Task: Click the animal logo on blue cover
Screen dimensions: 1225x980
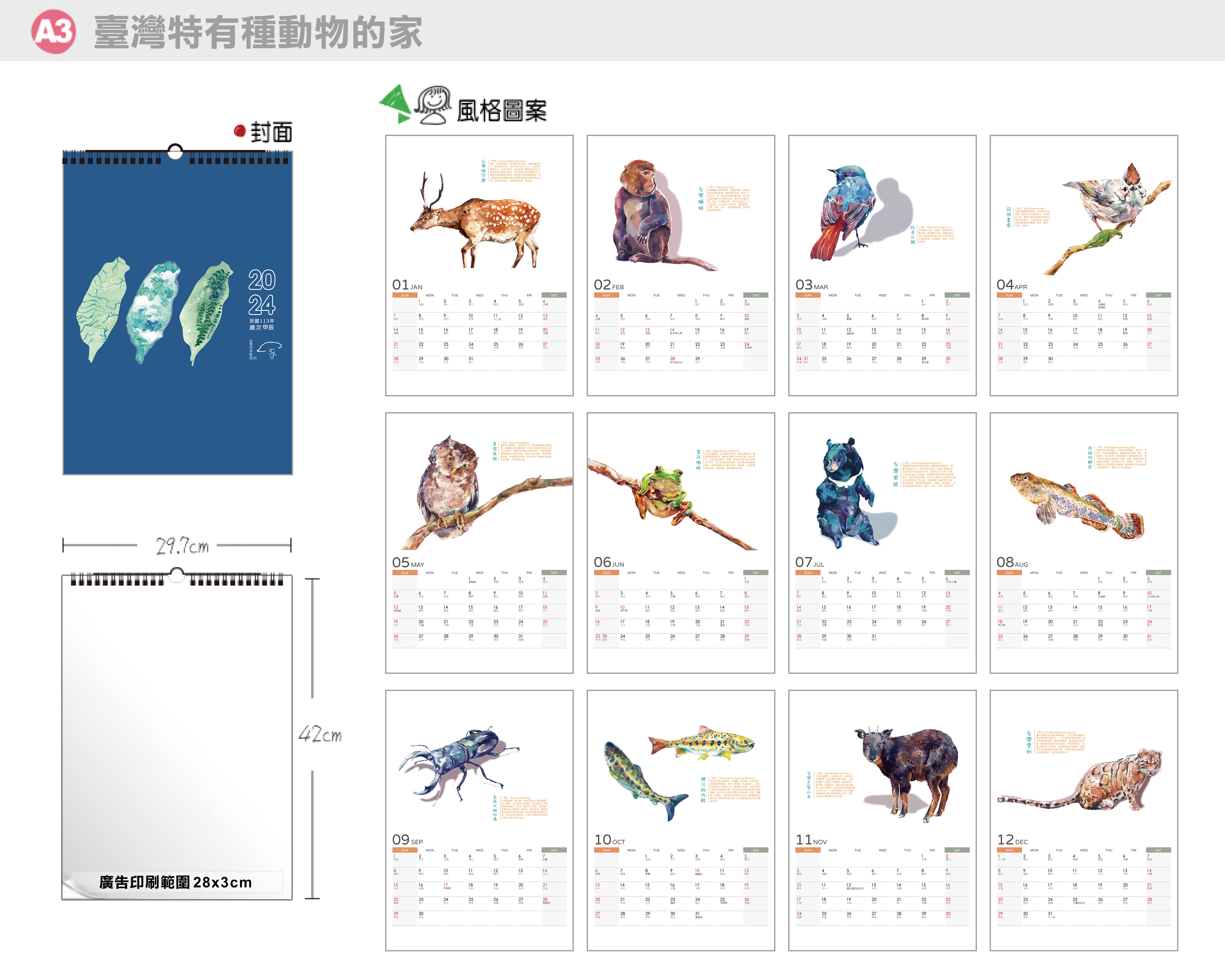Action: pyautogui.click(x=270, y=349)
